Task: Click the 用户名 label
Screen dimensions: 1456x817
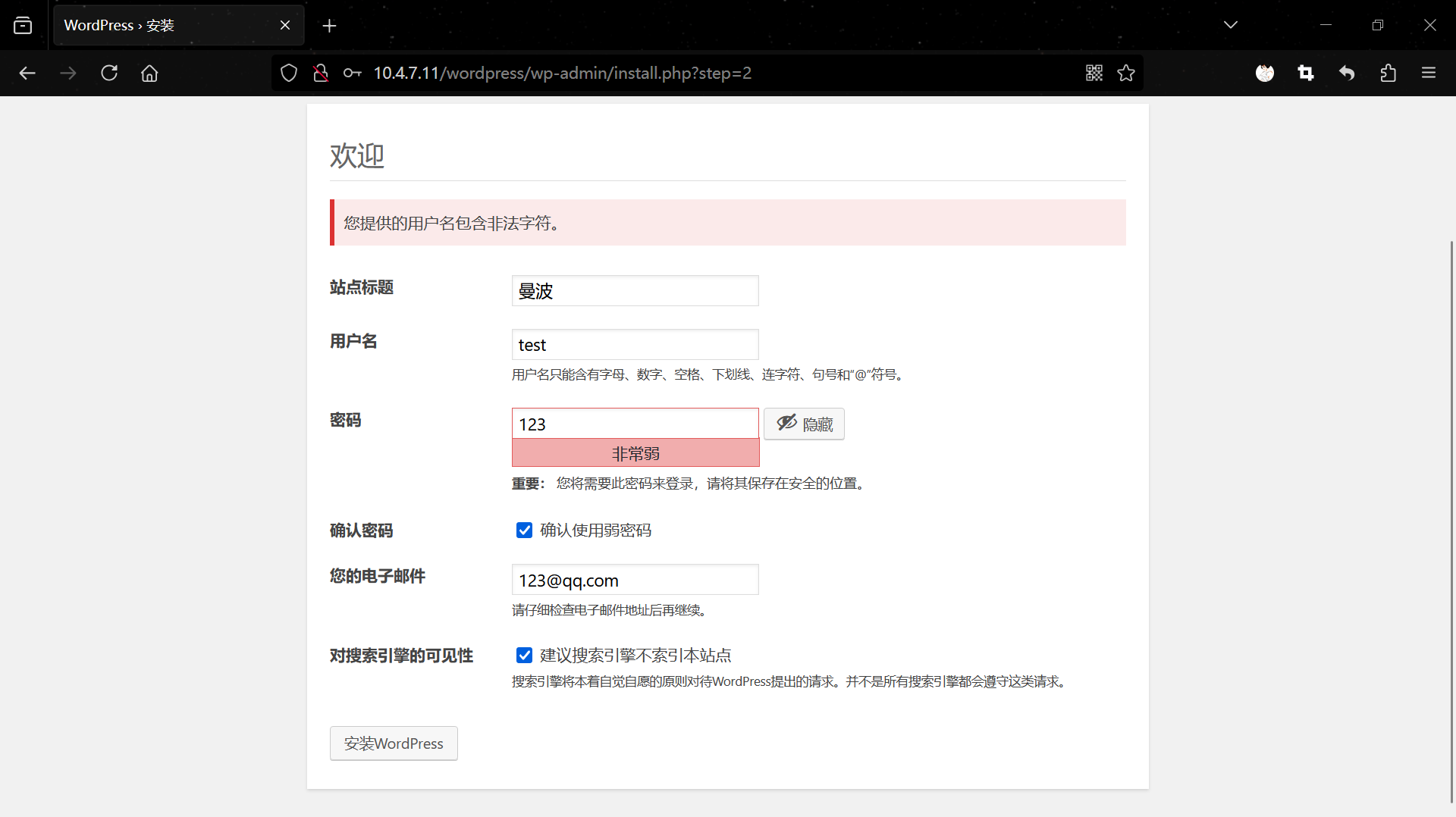Action: coord(353,341)
